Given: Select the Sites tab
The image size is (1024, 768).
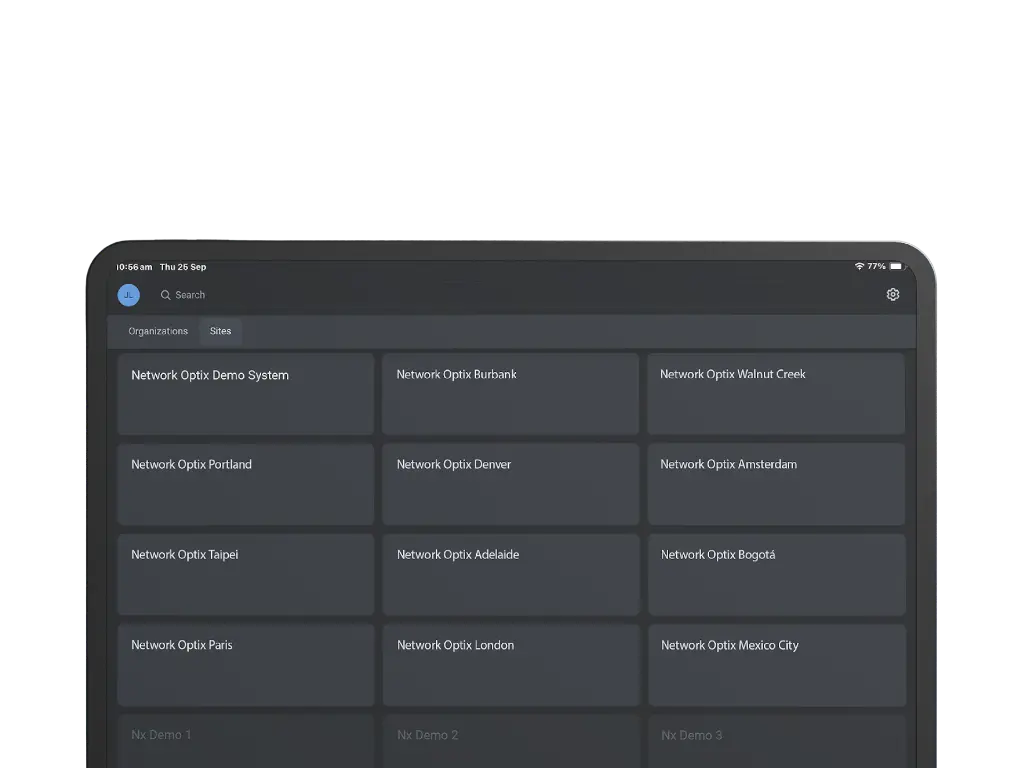Looking at the screenshot, I should [220, 331].
